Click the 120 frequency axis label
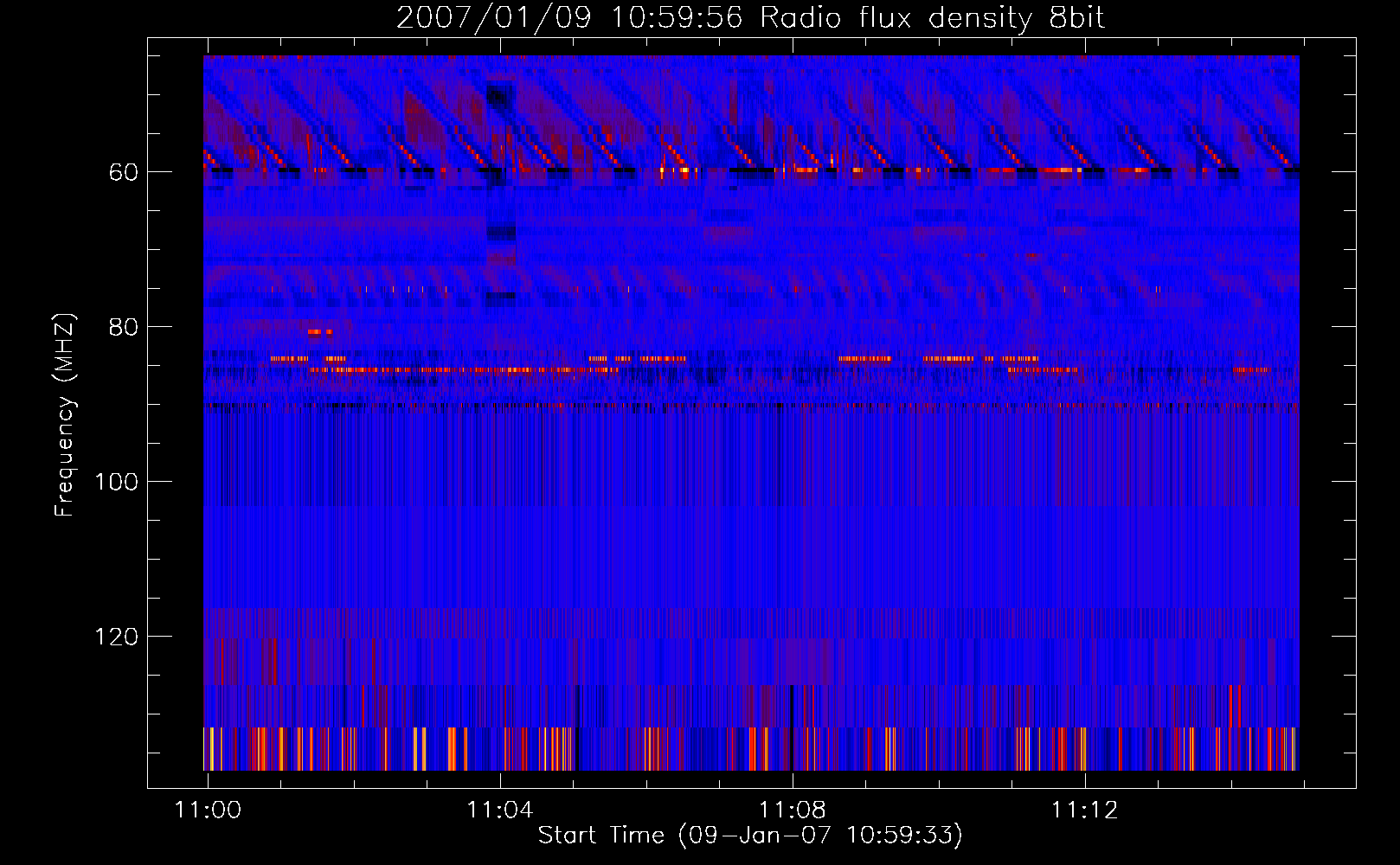 (x=117, y=638)
